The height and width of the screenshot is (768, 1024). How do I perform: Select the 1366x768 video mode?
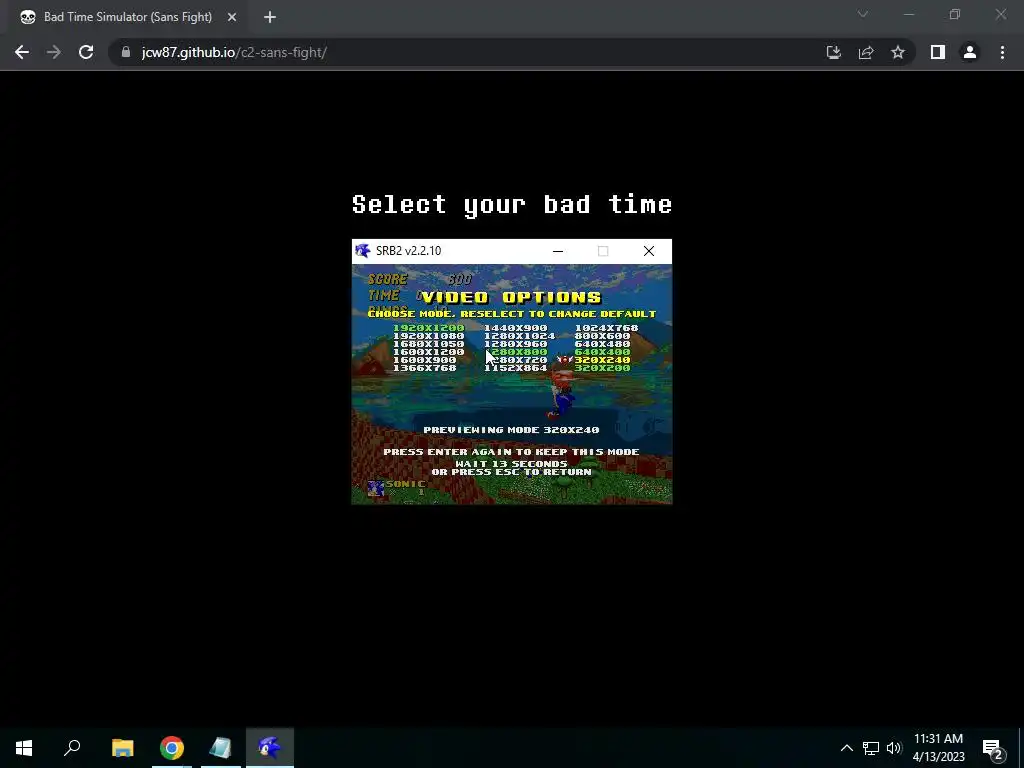[x=424, y=368]
